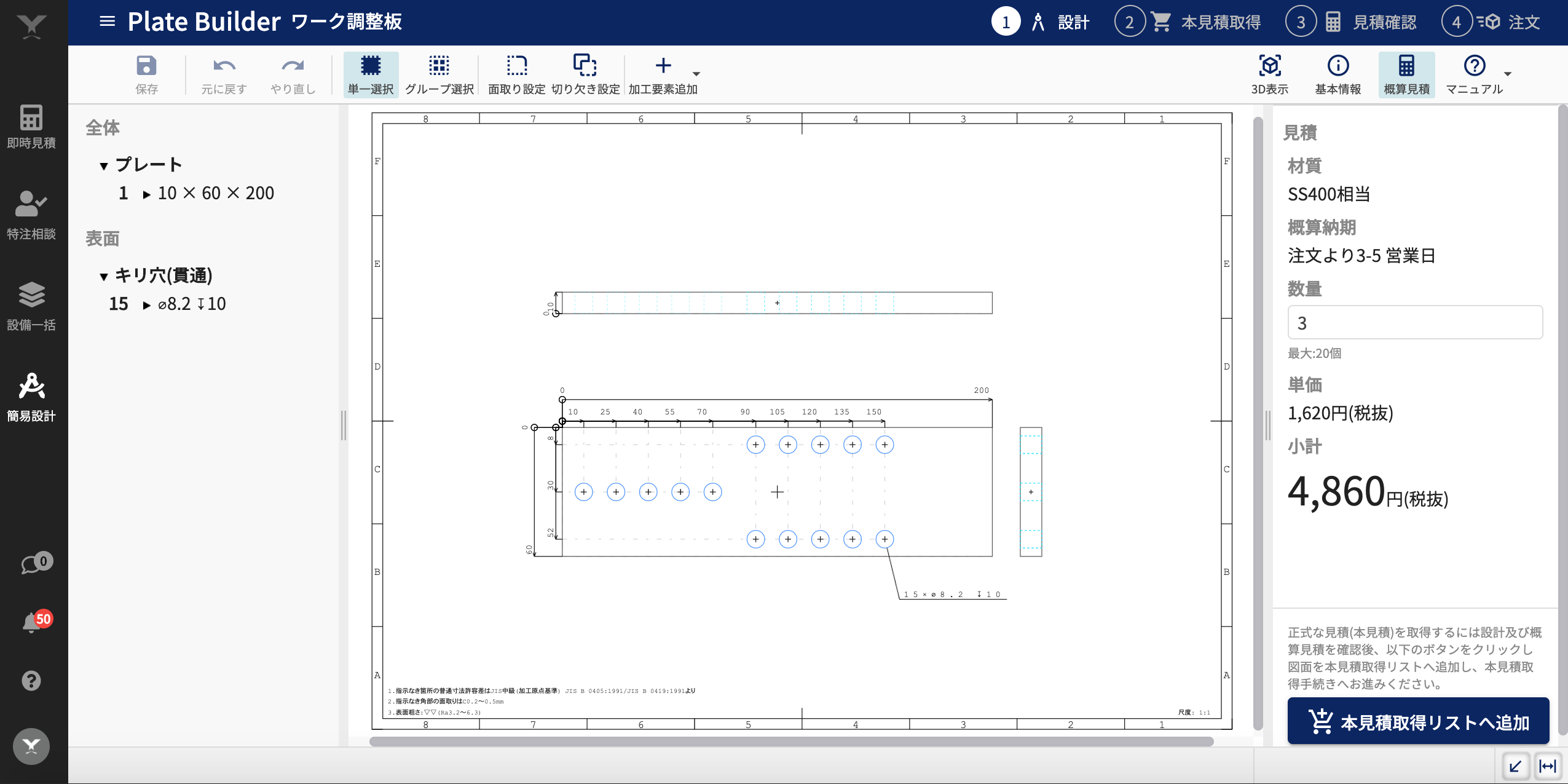Select the SS400相当 material text
Image resolution: width=1568 pixels, height=784 pixels.
tap(1329, 194)
